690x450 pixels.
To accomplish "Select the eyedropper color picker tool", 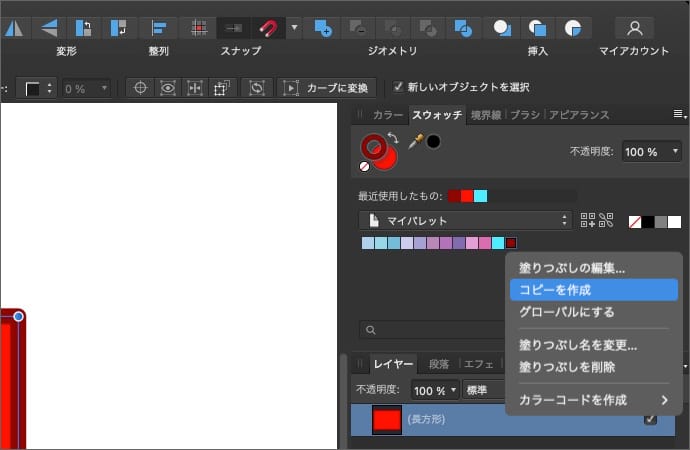I will [x=415, y=141].
